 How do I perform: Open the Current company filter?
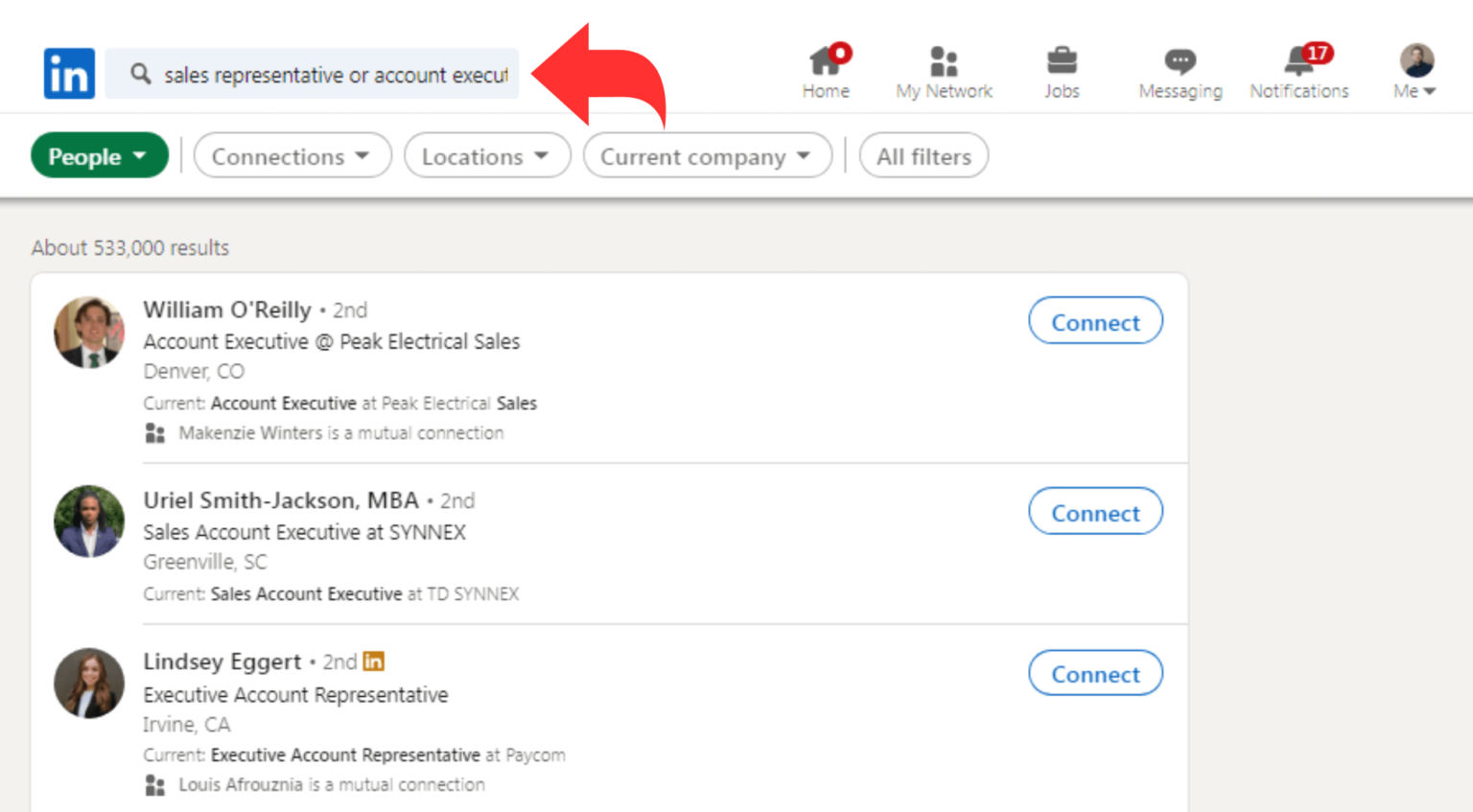pyautogui.click(x=708, y=155)
